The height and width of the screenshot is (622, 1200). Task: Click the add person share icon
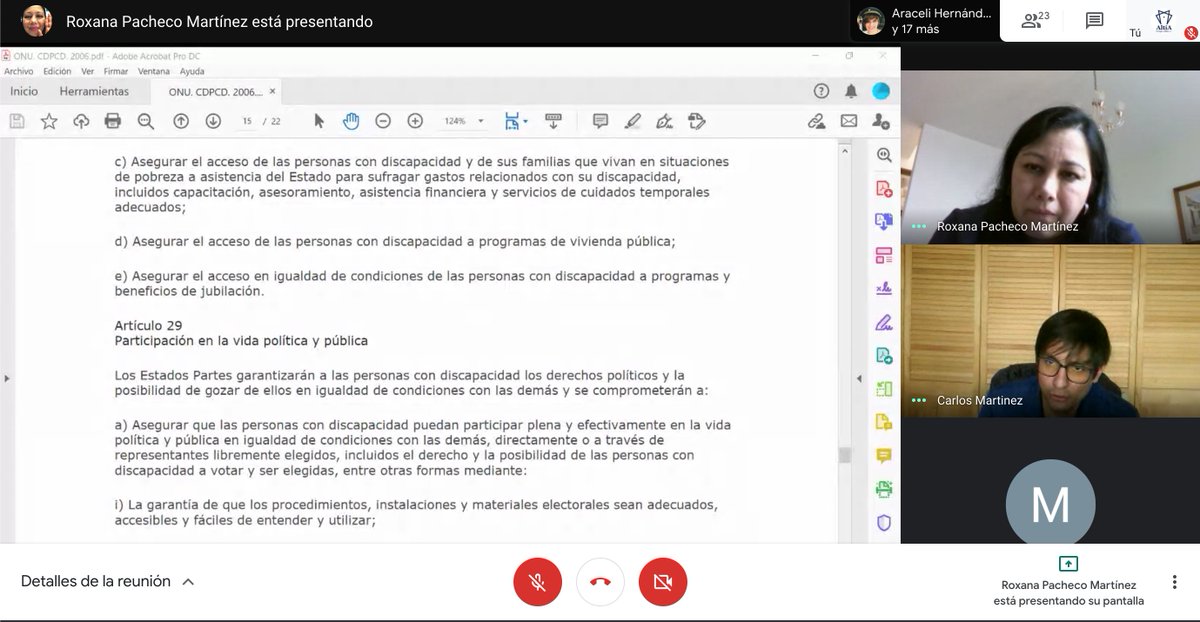pos(881,121)
